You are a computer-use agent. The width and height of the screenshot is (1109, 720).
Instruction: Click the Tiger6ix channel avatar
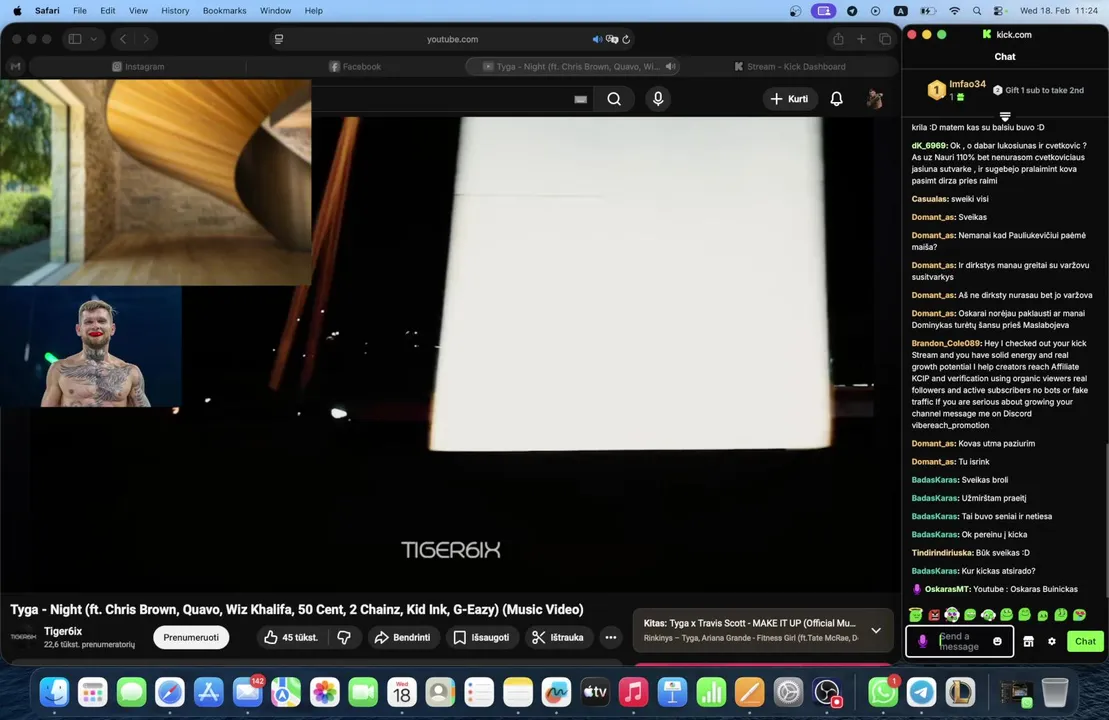point(23,637)
